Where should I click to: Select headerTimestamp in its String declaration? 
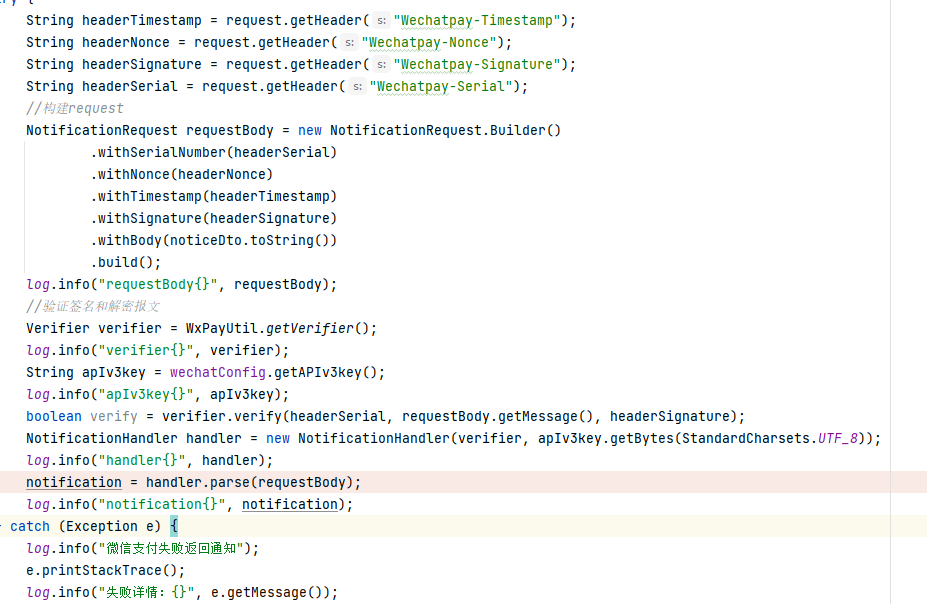tap(141, 21)
